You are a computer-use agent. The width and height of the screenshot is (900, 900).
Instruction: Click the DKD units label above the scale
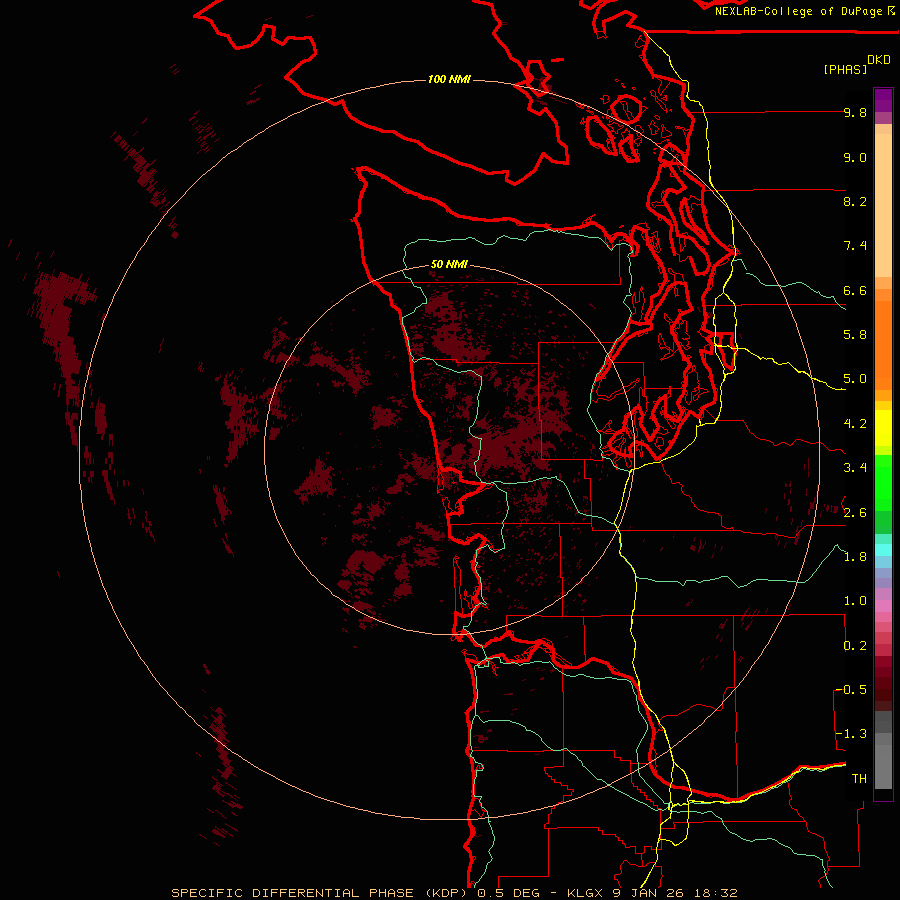(878, 60)
